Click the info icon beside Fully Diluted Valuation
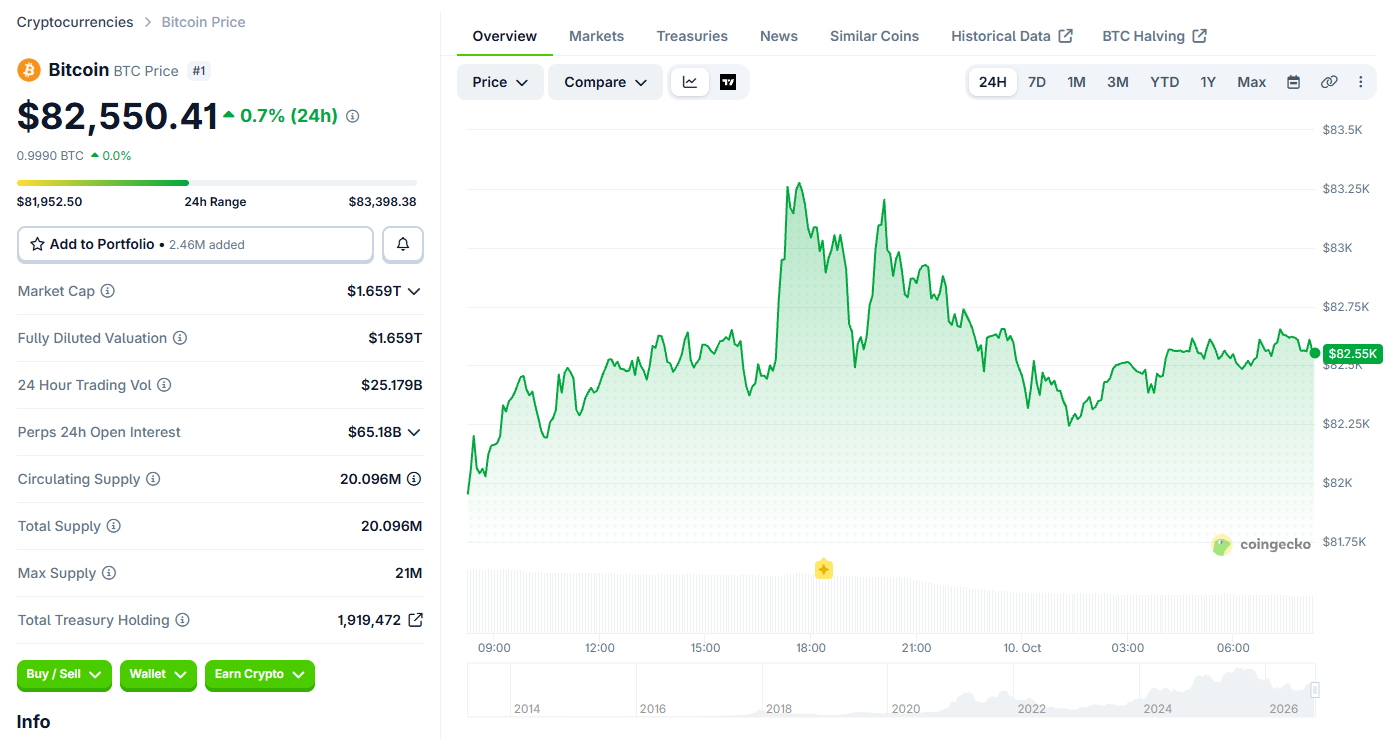The height and width of the screenshot is (739, 1390). point(180,338)
